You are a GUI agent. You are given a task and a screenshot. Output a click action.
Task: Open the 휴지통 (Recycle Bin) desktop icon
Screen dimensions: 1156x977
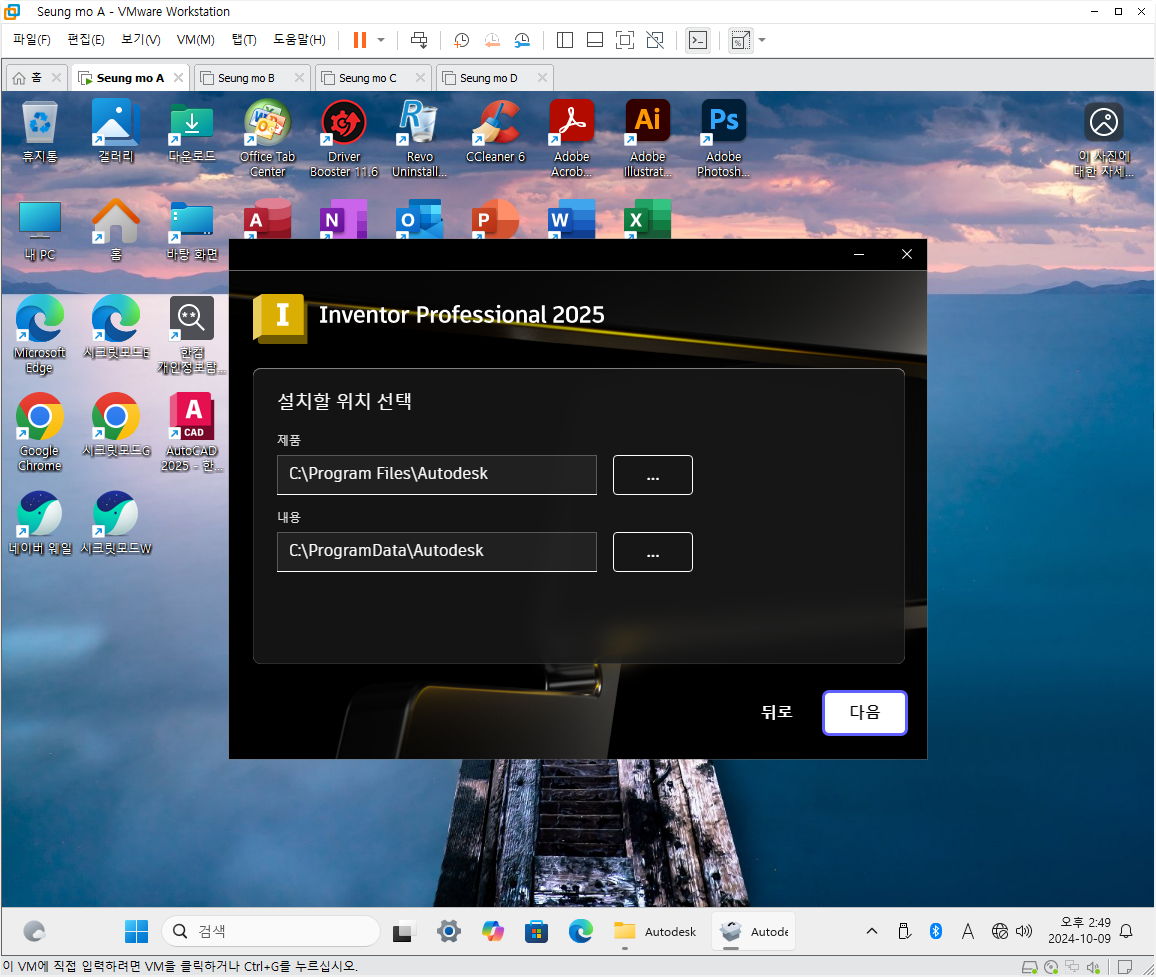(40, 132)
